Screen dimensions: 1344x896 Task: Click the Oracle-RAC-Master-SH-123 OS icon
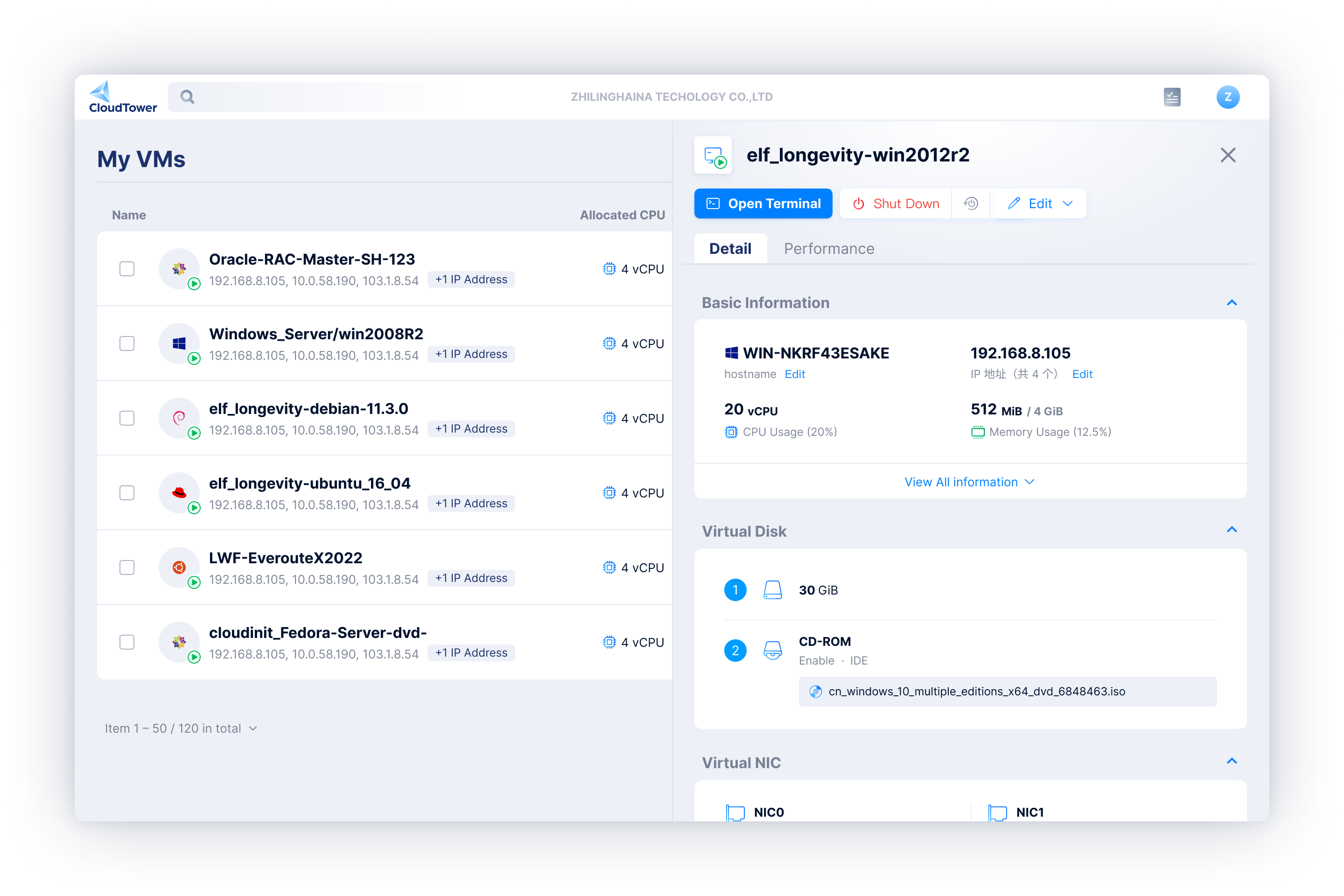click(x=179, y=269)
